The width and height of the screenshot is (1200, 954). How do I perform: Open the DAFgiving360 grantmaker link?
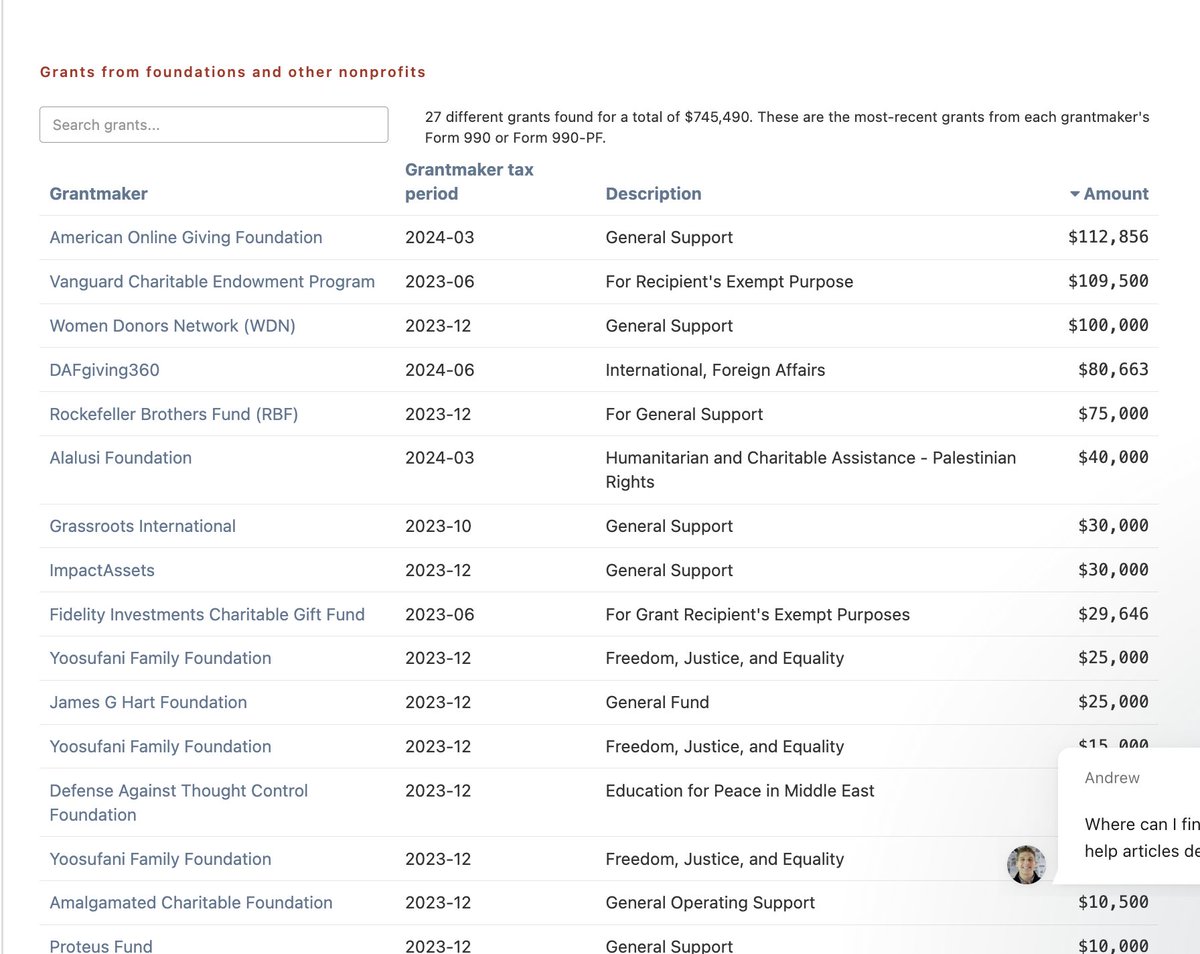[104, 370]
